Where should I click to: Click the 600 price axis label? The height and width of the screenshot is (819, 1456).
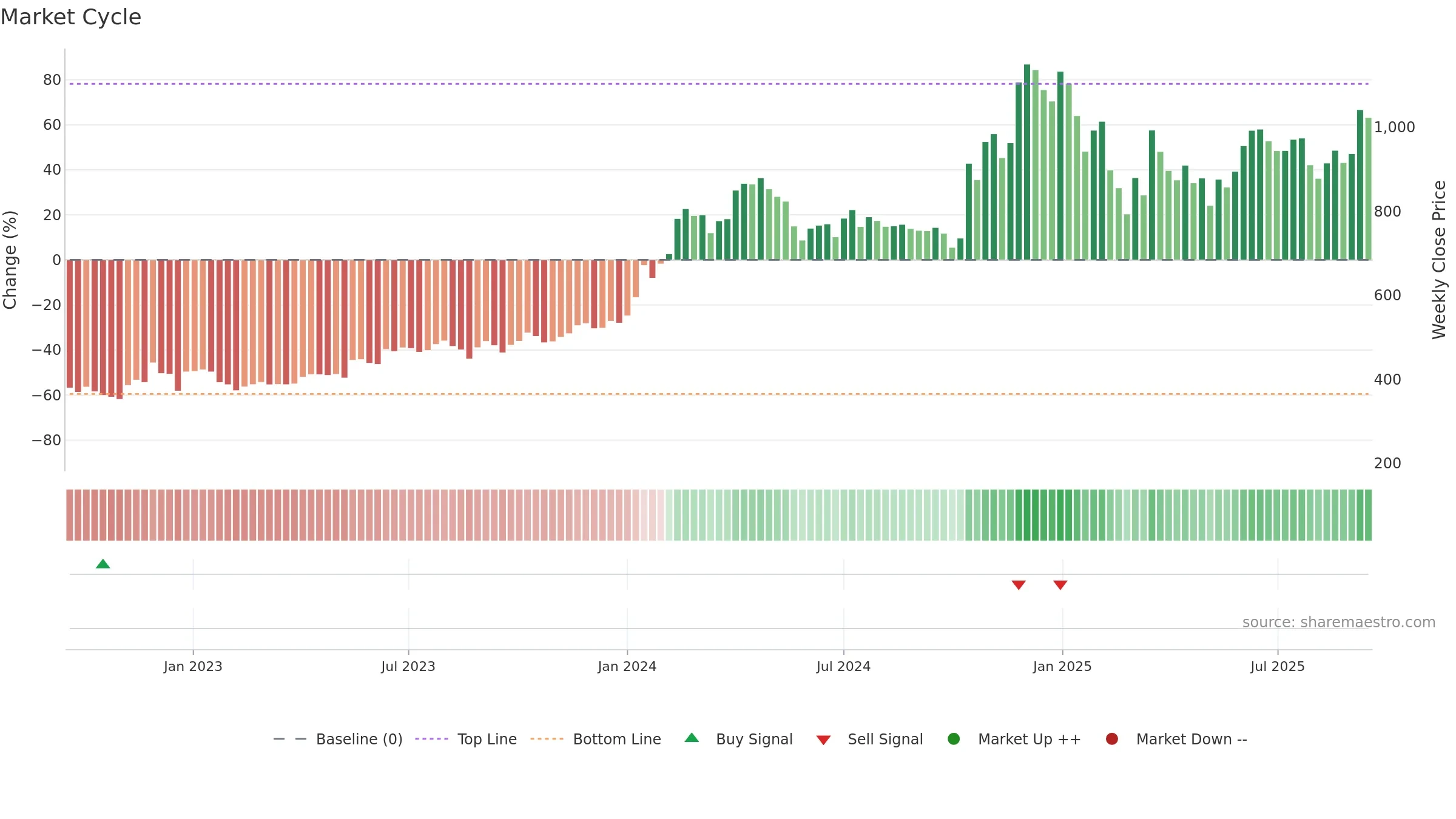[1387, 295]
